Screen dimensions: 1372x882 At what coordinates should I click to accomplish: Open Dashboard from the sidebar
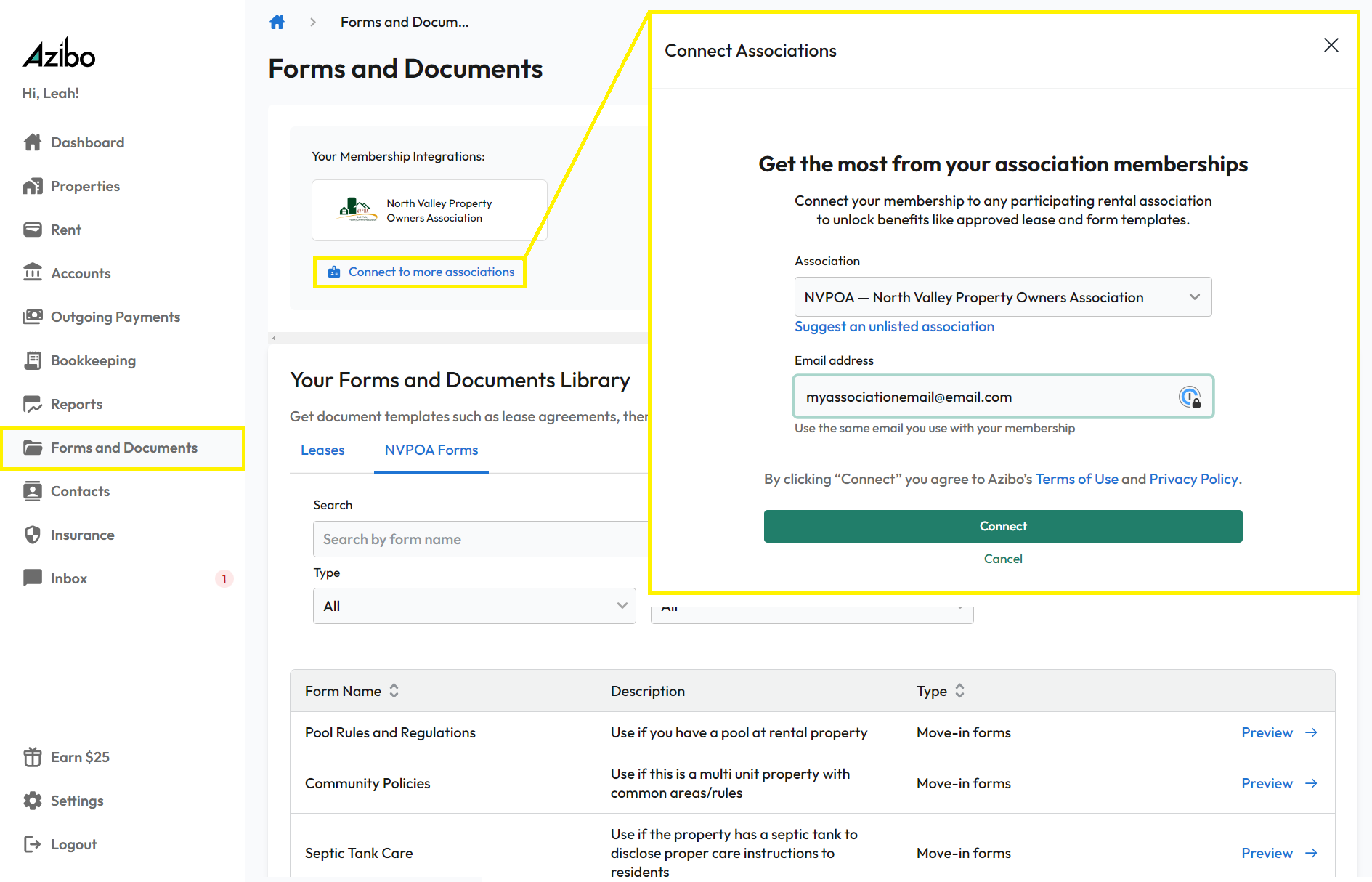87,142
